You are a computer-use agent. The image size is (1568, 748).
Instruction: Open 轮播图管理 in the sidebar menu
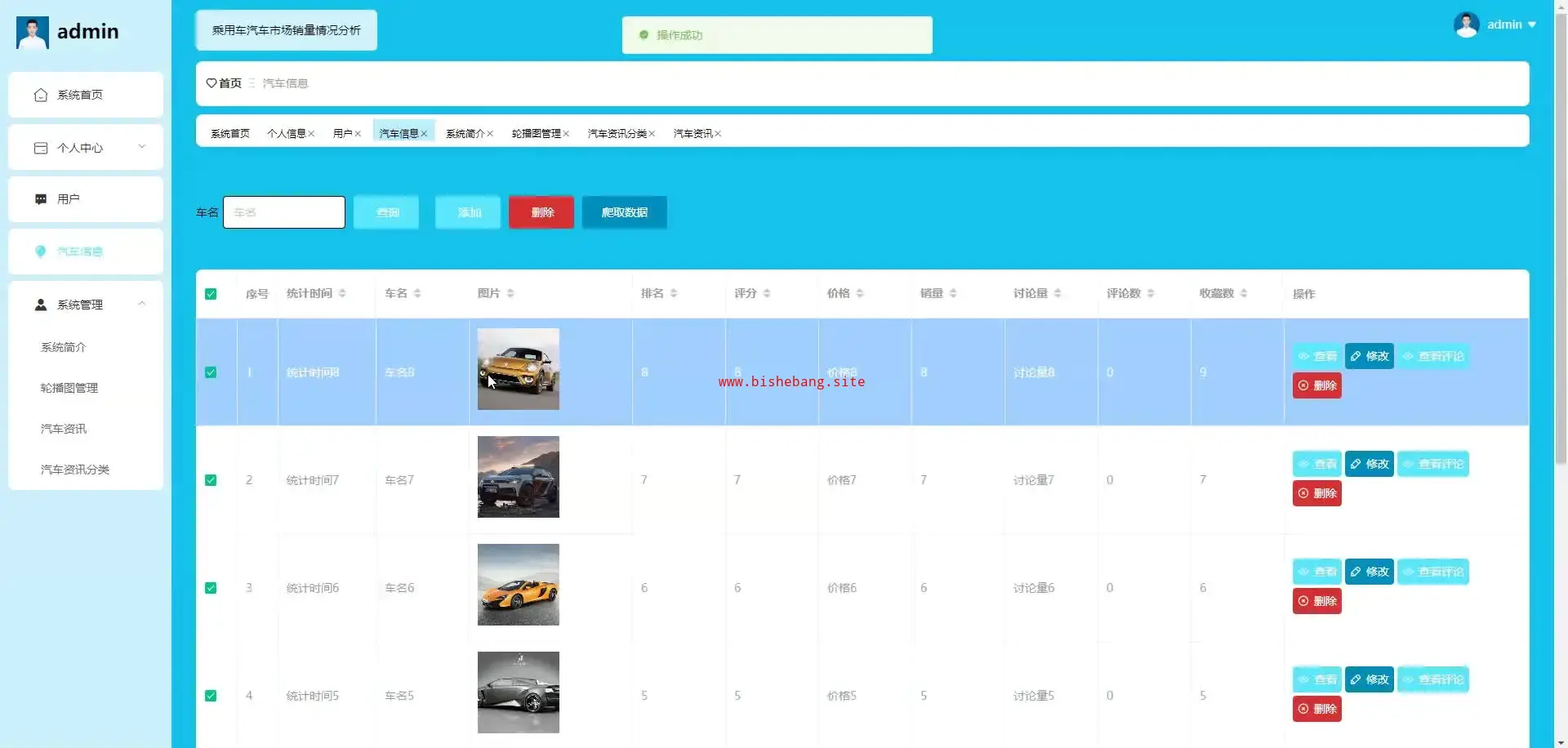69,388
